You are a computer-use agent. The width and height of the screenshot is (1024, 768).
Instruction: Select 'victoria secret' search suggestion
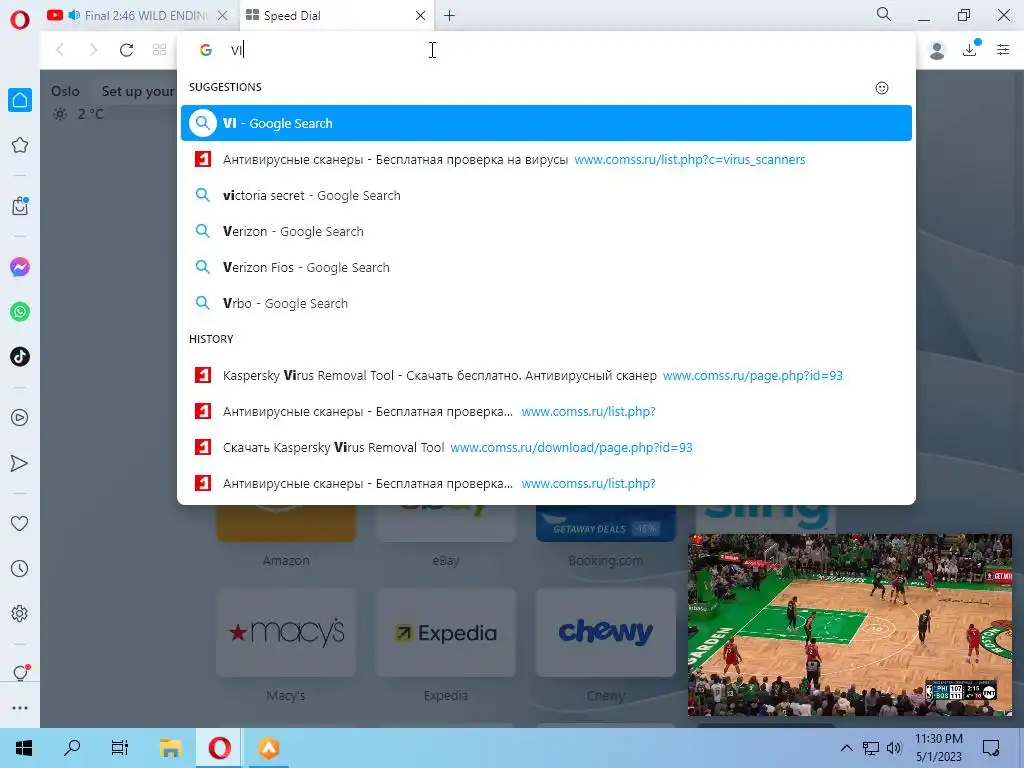pos(546,195)
